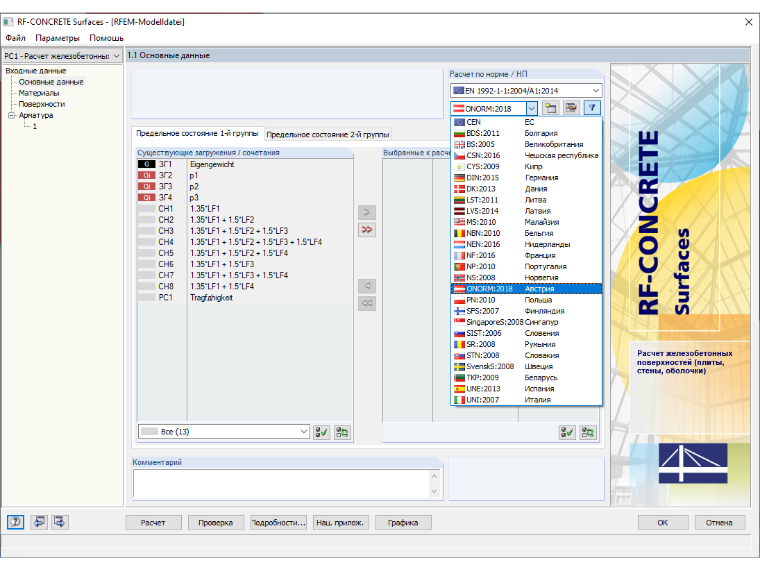The height and width of the screenshot is (570, 760).
Task: Click the Расчет button
Action: tap(153, 522)
